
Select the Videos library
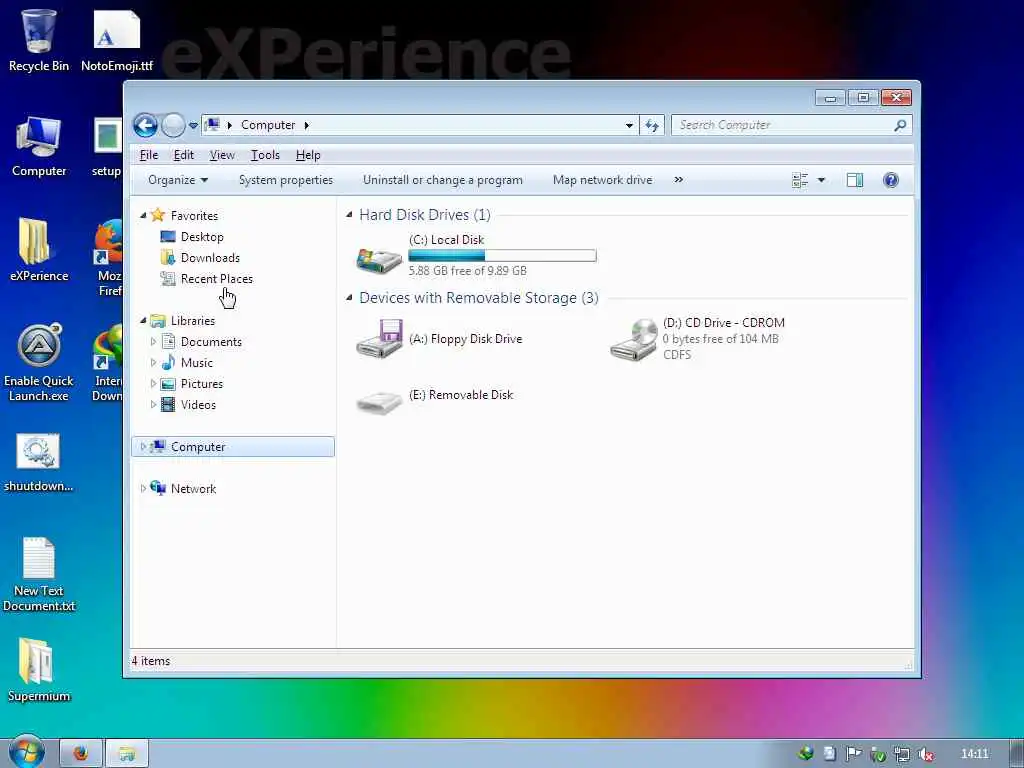pos(198,404)
